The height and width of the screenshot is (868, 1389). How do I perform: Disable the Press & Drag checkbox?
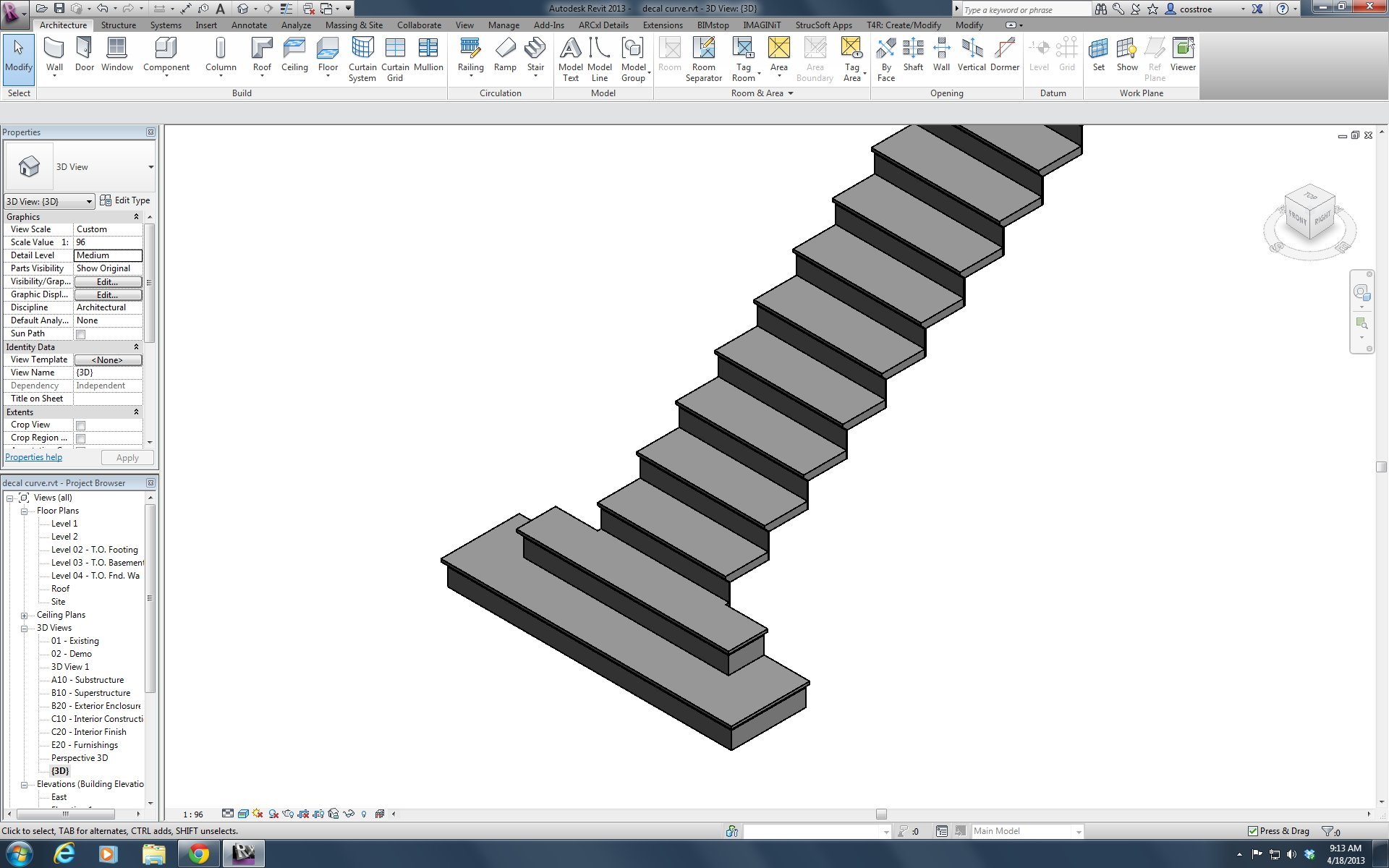1253,831
